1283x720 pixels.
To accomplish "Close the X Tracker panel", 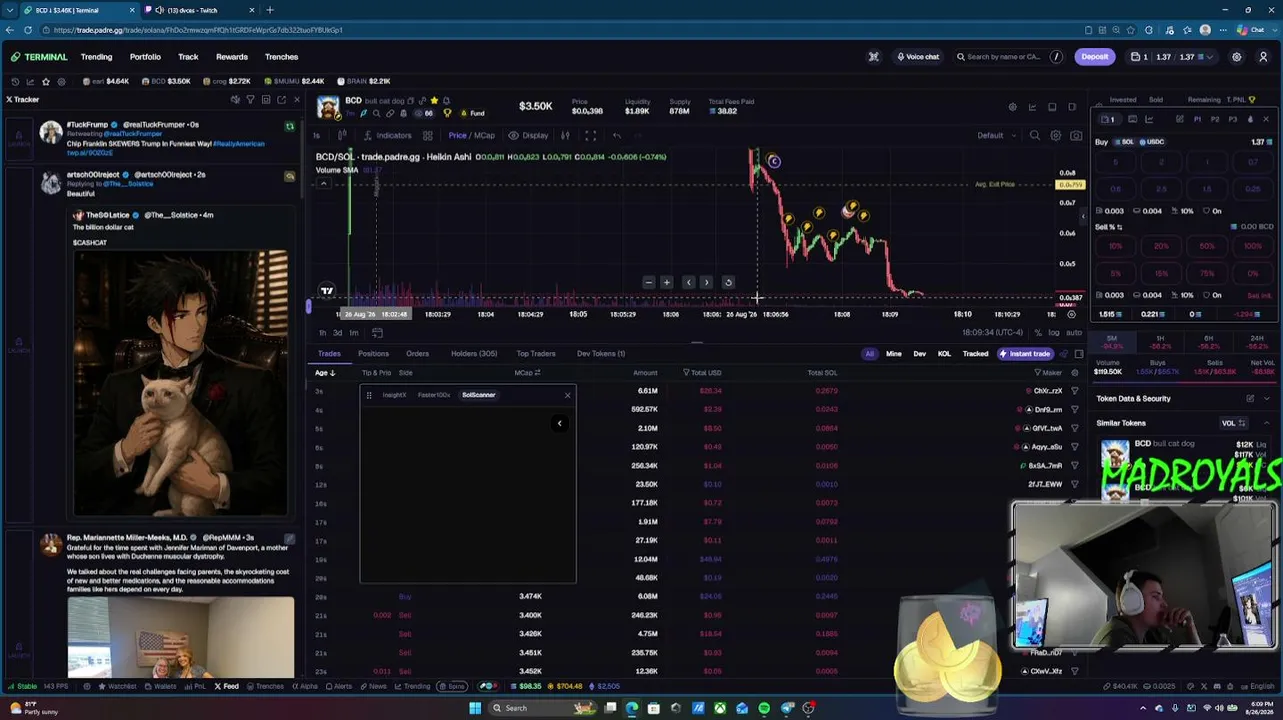I will pyautogui.click(x=296, y=99).
